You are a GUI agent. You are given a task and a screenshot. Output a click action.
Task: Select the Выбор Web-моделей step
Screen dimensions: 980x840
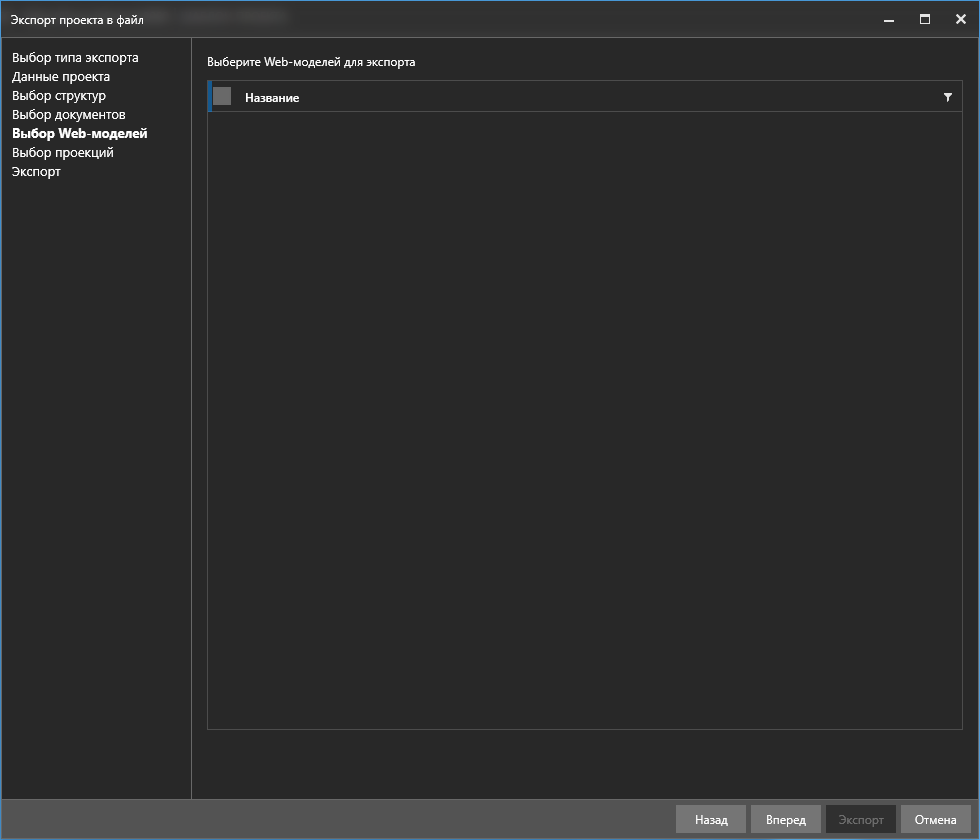coord(80,133)
